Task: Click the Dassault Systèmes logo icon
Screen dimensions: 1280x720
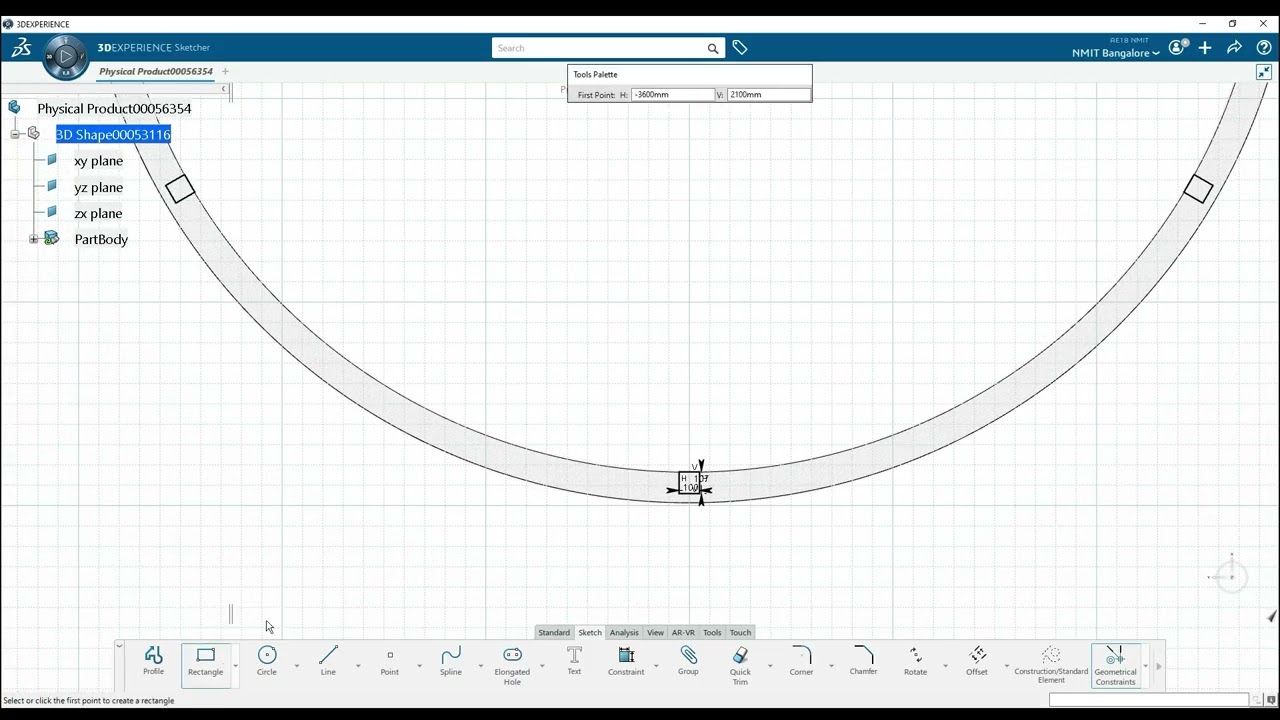Action: coord(21,47)
